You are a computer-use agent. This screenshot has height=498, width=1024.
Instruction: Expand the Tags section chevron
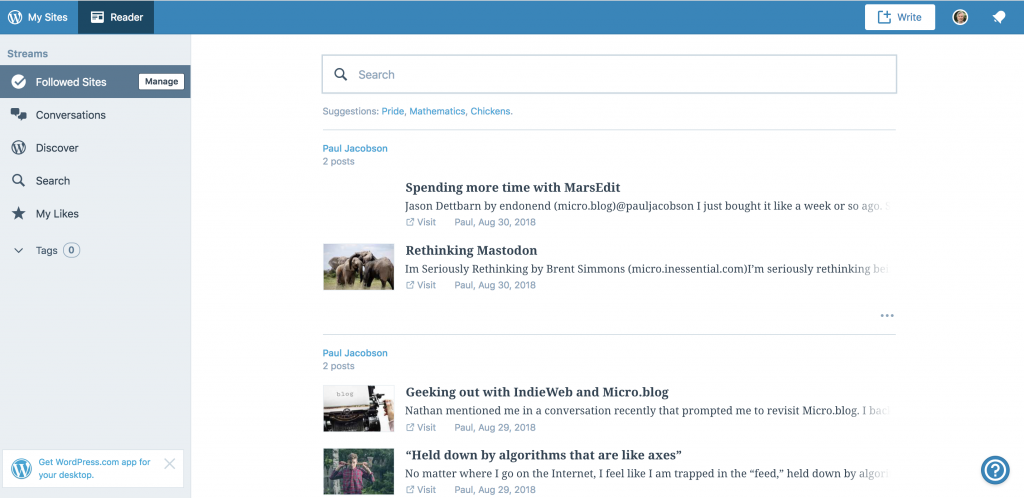[19, 251]
